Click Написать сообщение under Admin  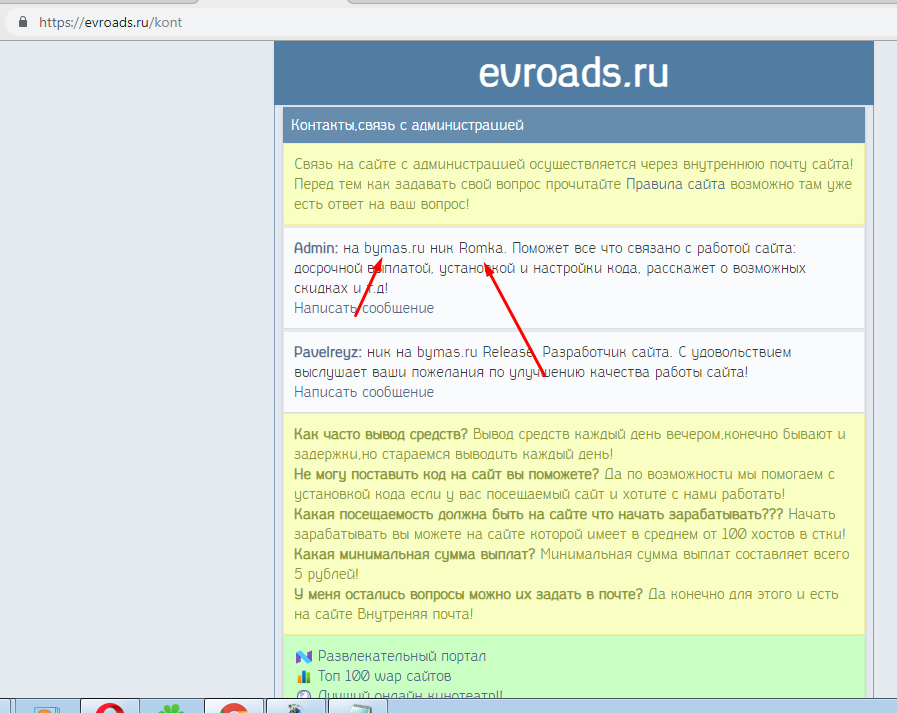point(364,308)
